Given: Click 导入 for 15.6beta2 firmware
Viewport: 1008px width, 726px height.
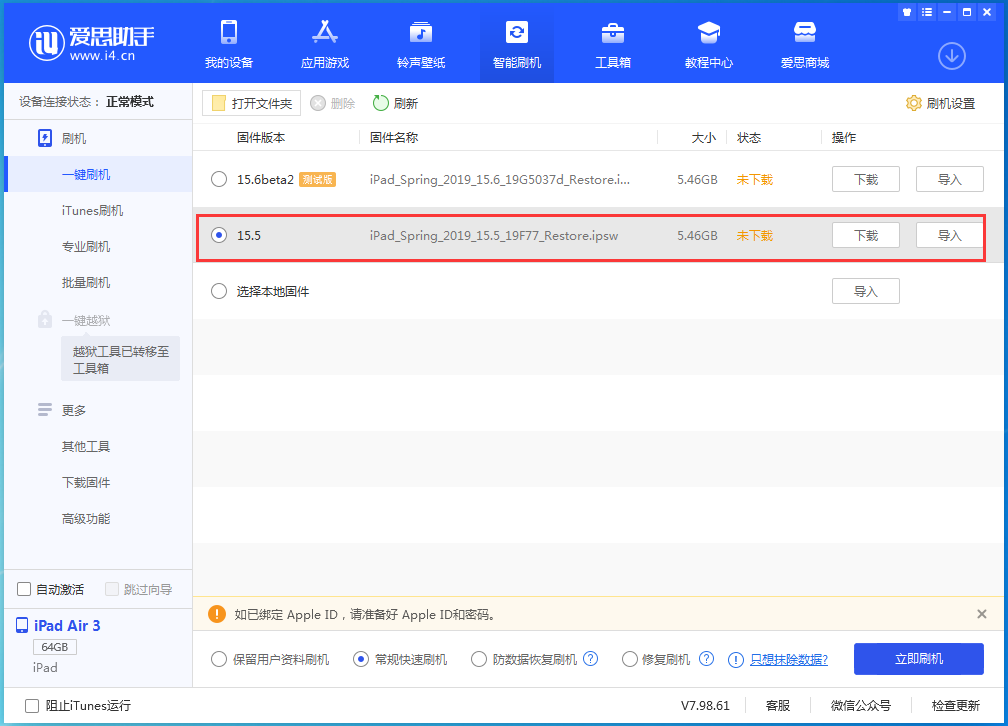Looking at the screenshot, I should coord(950,179).
